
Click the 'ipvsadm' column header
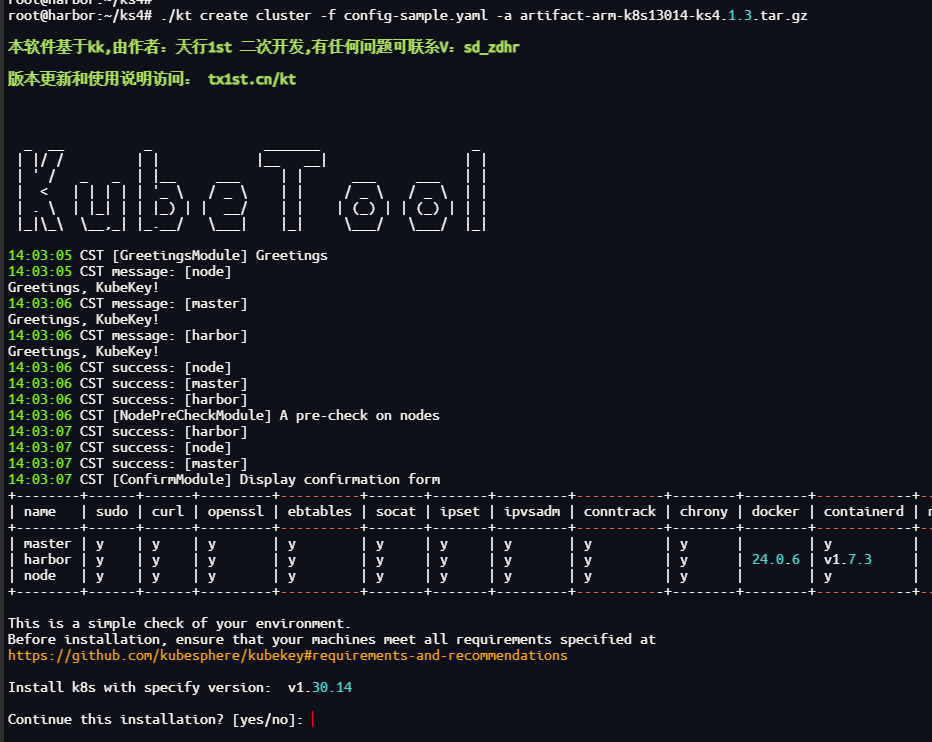click(x=532, y=511)
